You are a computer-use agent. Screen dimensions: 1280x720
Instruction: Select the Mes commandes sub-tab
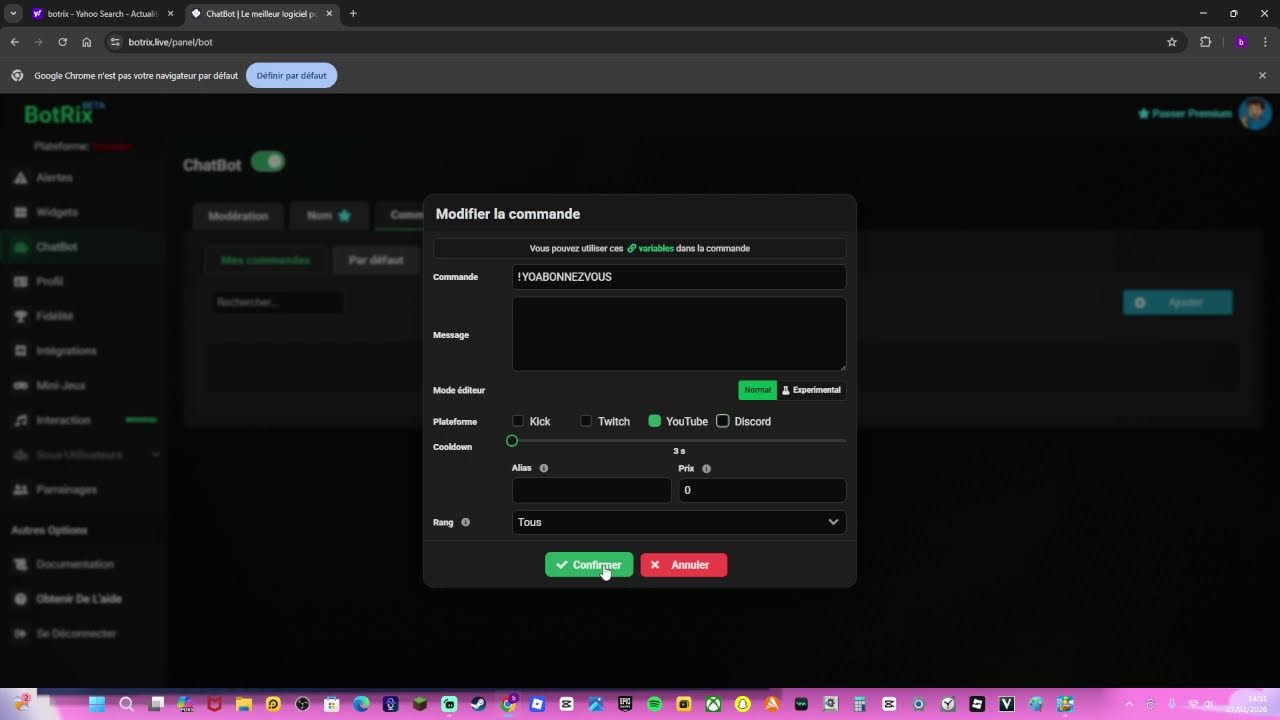(x=266, y=260)
